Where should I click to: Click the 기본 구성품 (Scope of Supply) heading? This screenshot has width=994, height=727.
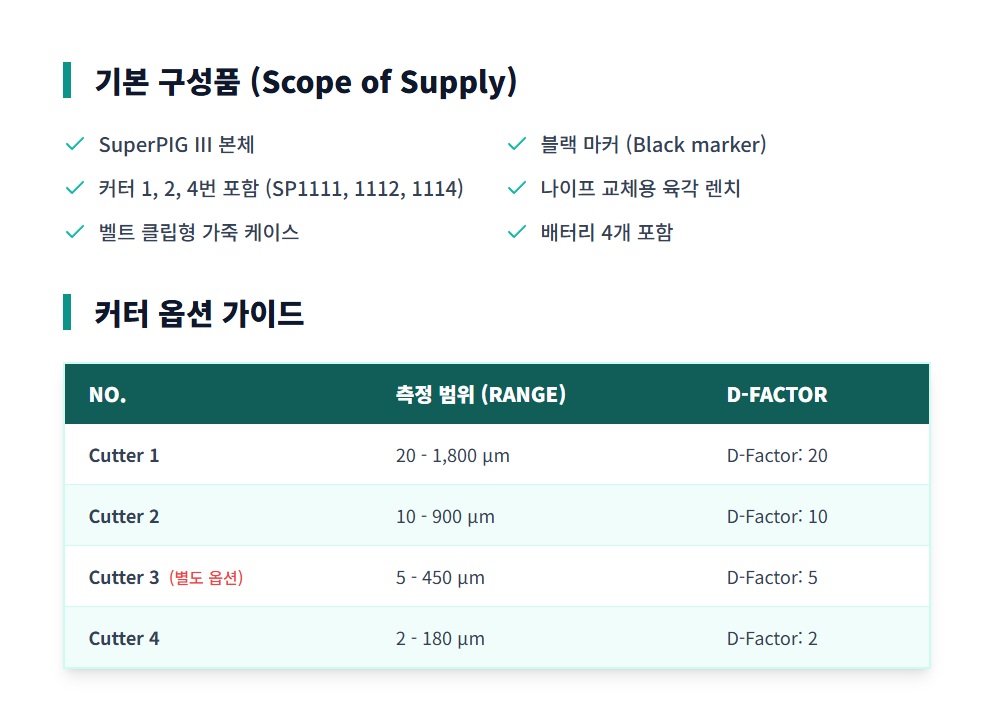(x=305, y=81)
